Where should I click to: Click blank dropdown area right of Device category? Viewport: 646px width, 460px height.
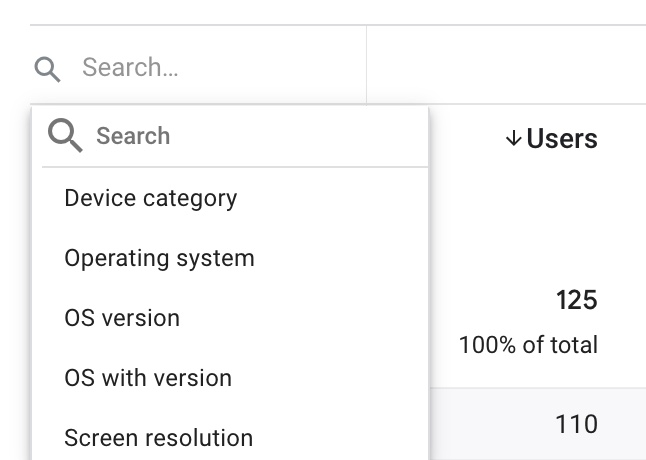pos(332,198)
